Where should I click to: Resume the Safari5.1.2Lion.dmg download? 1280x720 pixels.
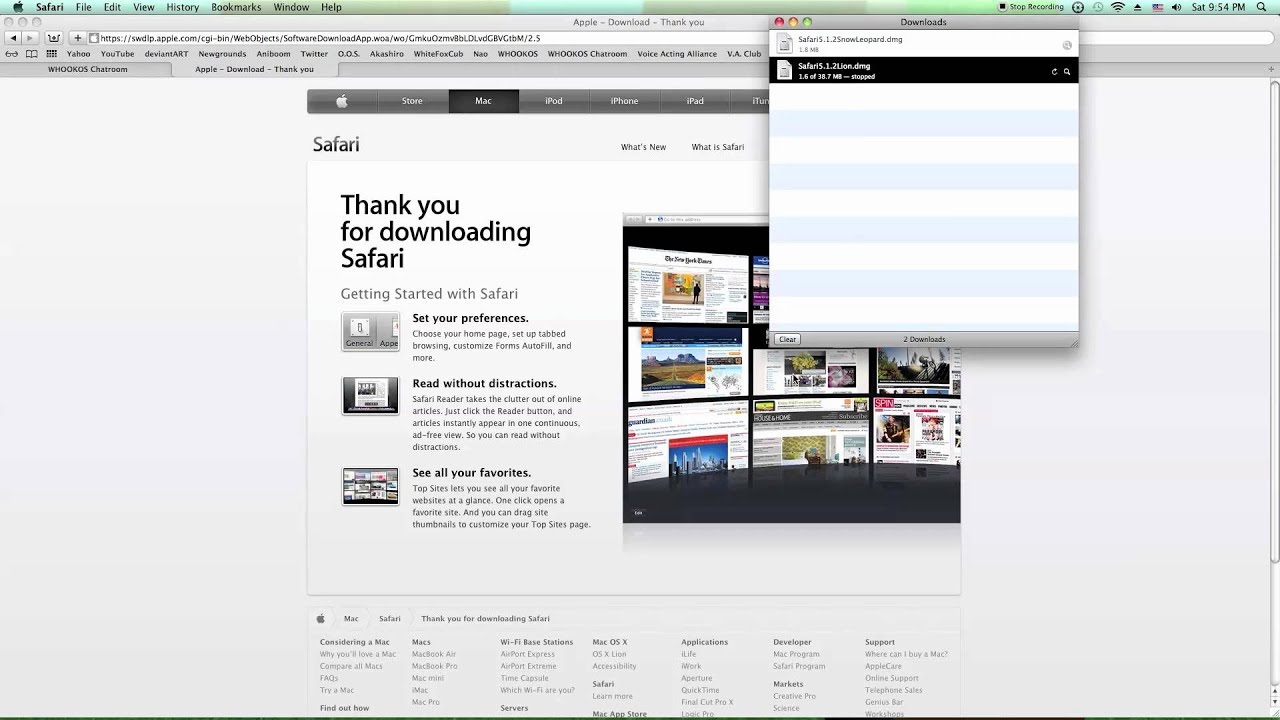pos(1054,72)
